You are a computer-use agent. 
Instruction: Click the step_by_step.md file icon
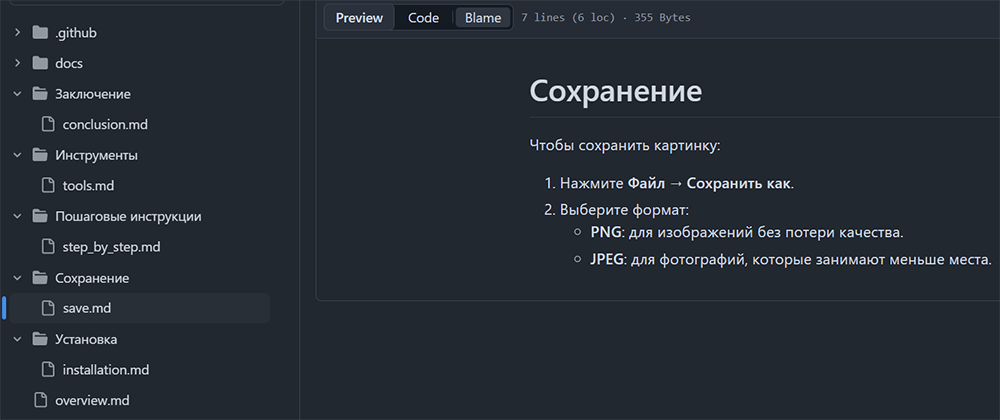tap(48, 247)
